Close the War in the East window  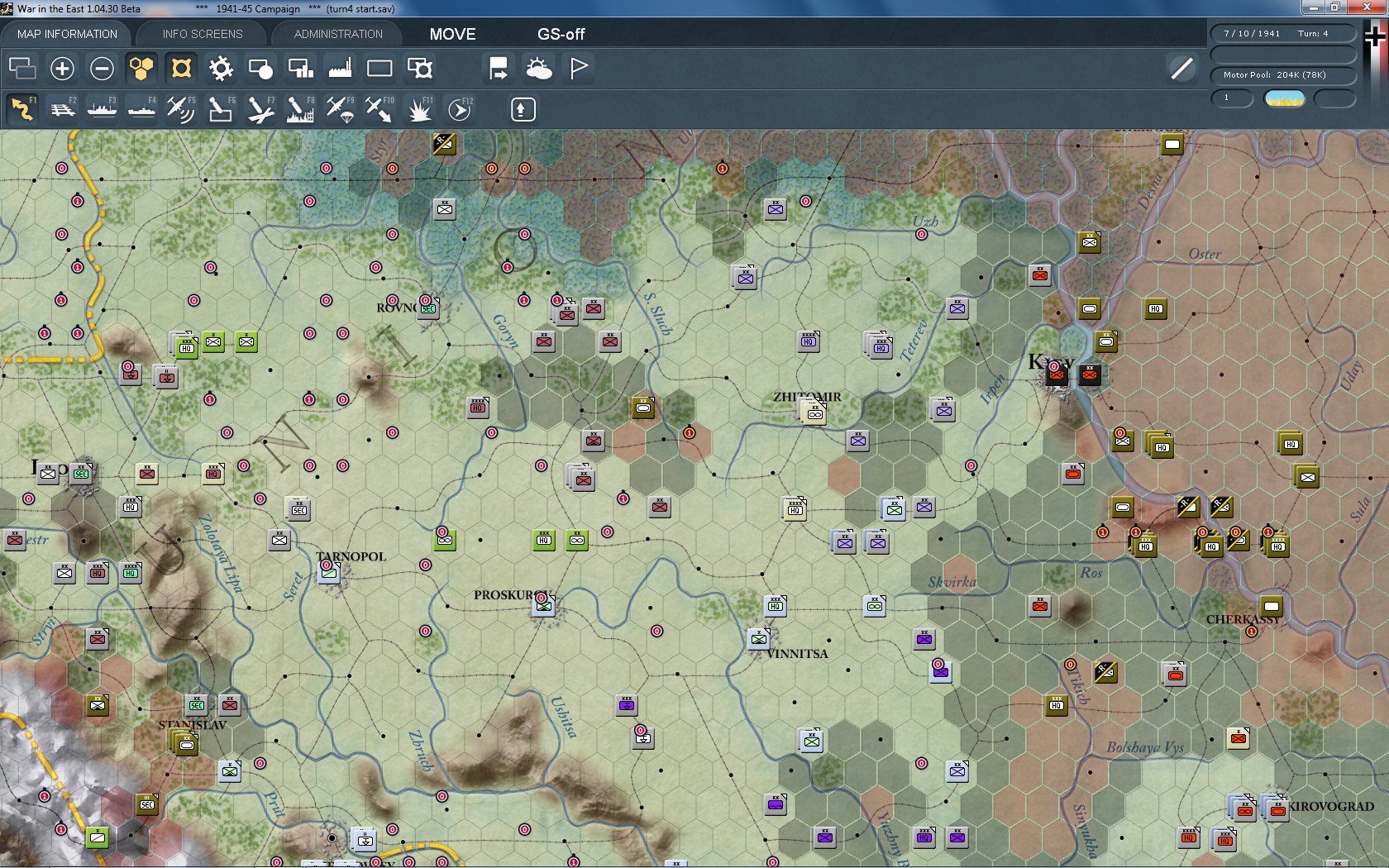(x=1367, y=7)
